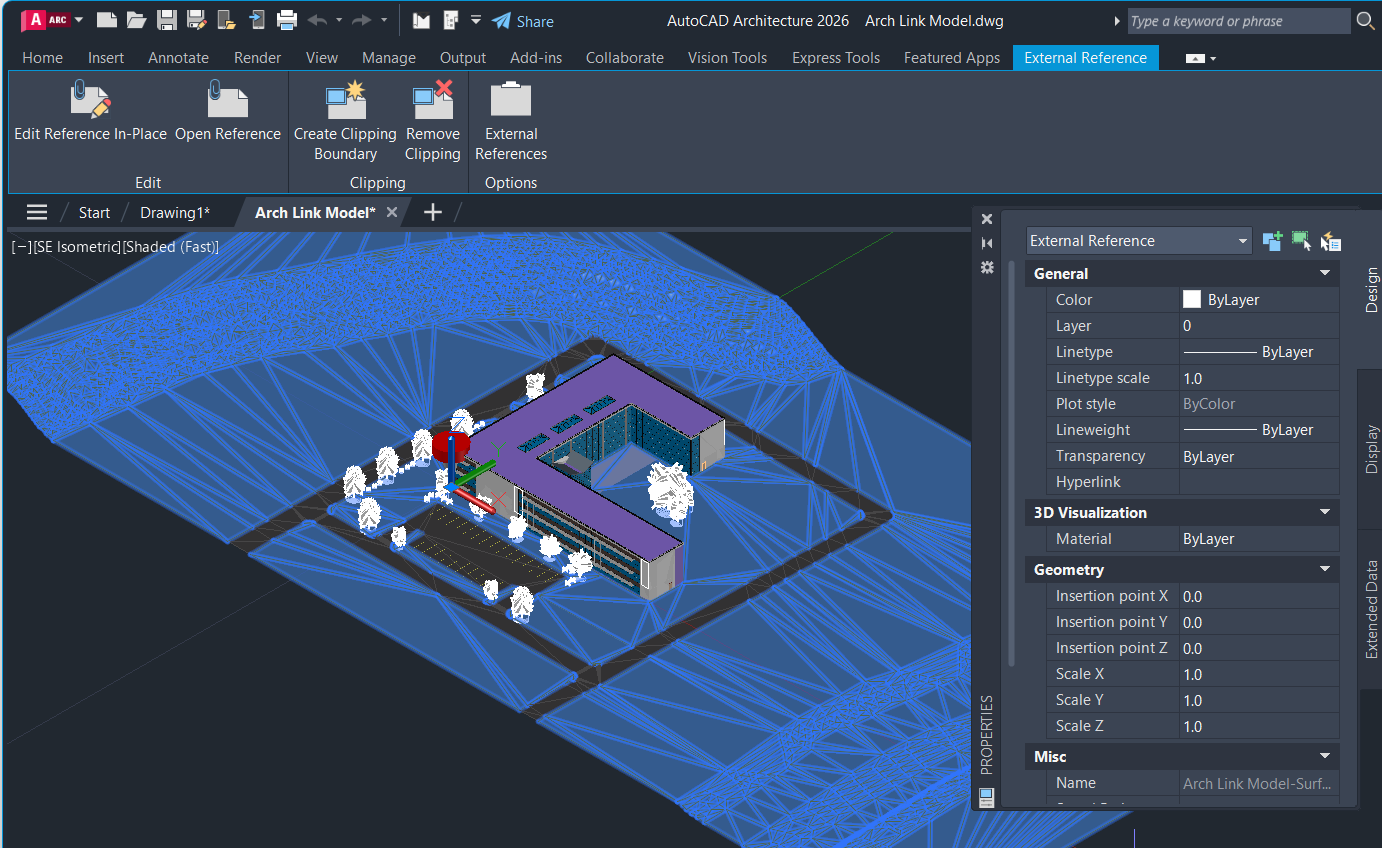Open the file tabs hamburger menu
Screen dimensions: 1382x848
point(37,212)
